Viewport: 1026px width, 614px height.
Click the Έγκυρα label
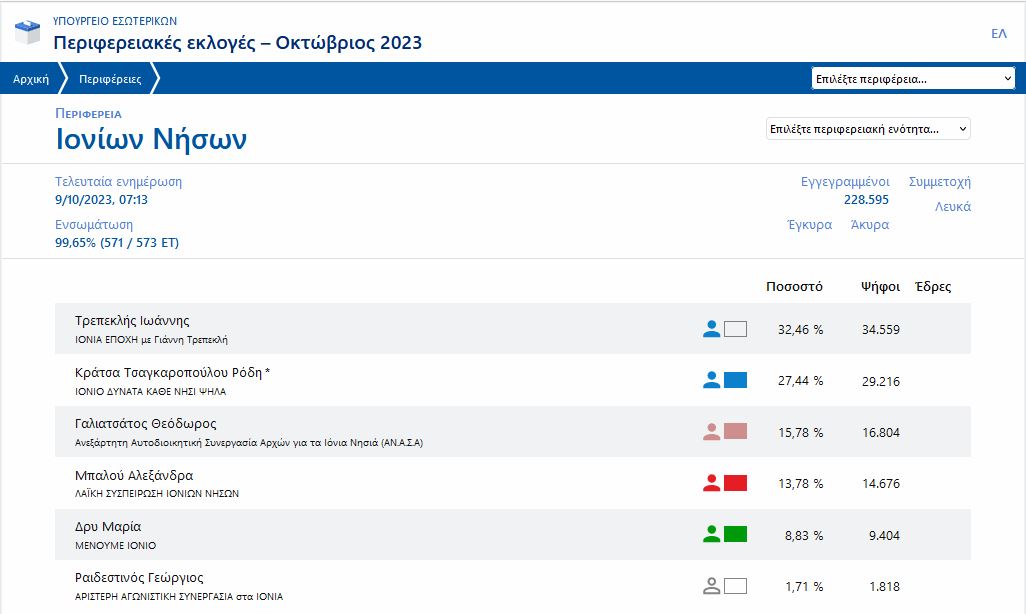point(809,225)
